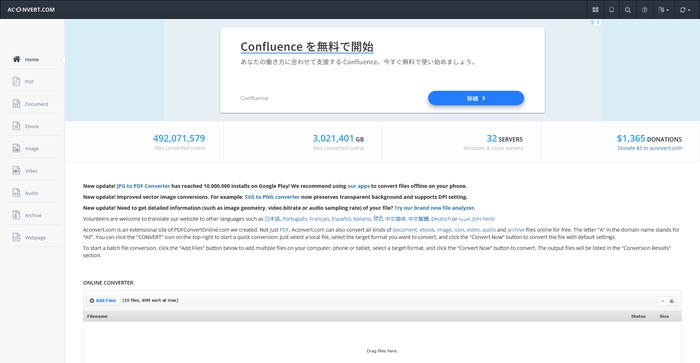This screenshot has height=363, width=700.
Task: Click the PDF file icon in sidebar
Action: tap(17, 81)
